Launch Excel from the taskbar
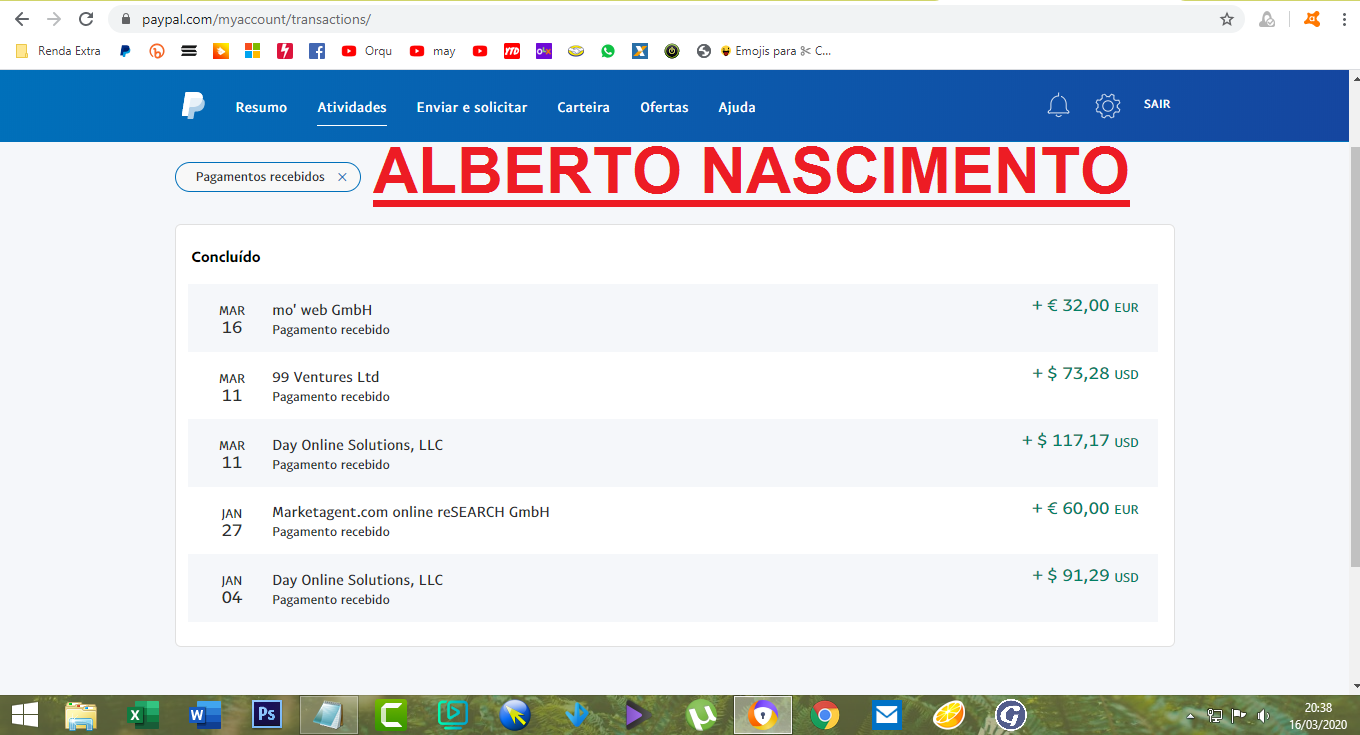This screenshot has width=1360, height=735. pos(143,715)
